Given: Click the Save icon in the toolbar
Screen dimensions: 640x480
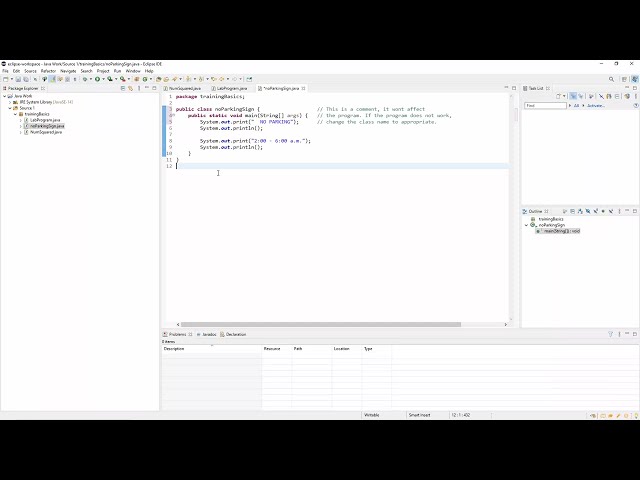Looking at the screenshot, I should click(18, 79).
